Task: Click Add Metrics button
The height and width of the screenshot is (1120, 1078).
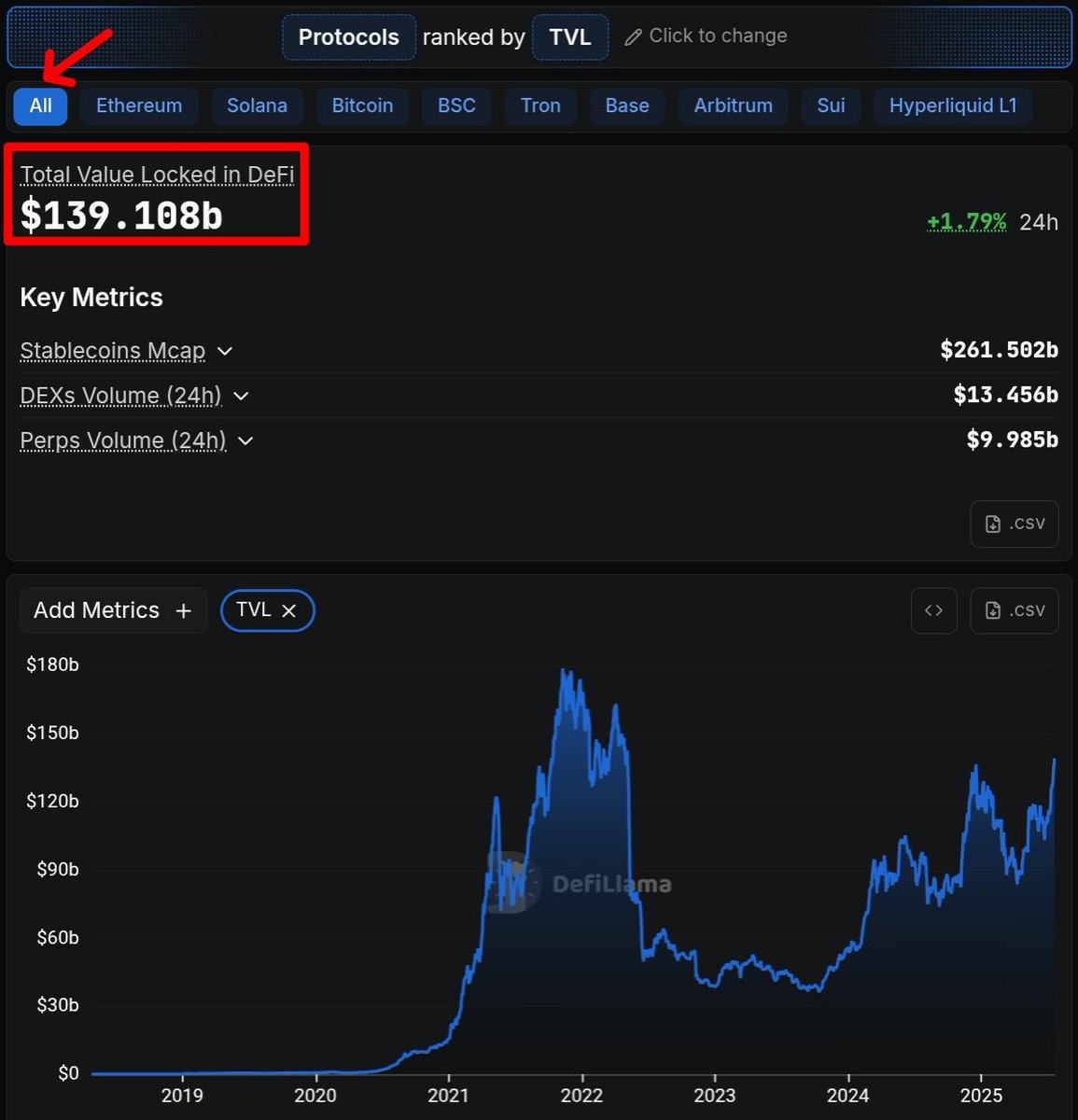Action: [113, 610]
